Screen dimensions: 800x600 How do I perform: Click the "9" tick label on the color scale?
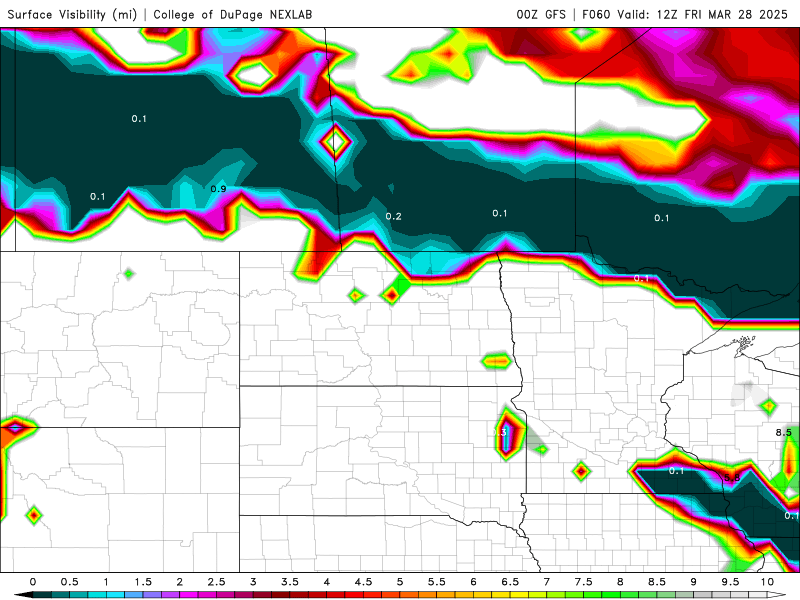click(x=693, y=582)
